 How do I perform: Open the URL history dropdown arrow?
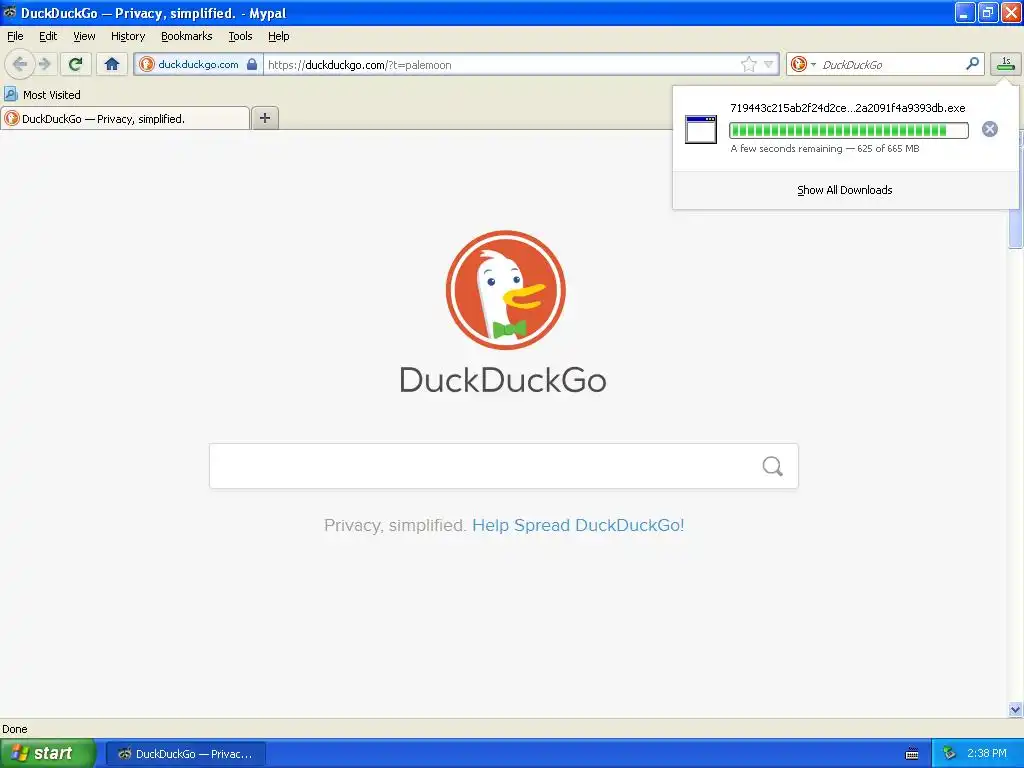[x=769, y=64]
